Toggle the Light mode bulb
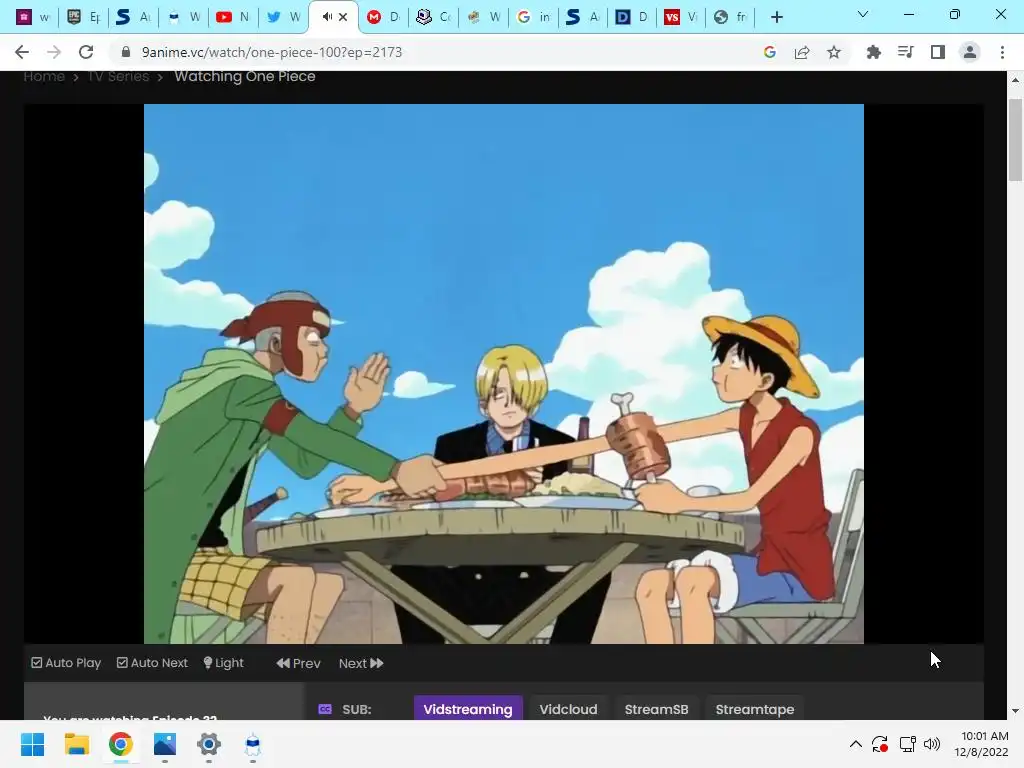Screen dimensions: 1024x768 (223, 663)
